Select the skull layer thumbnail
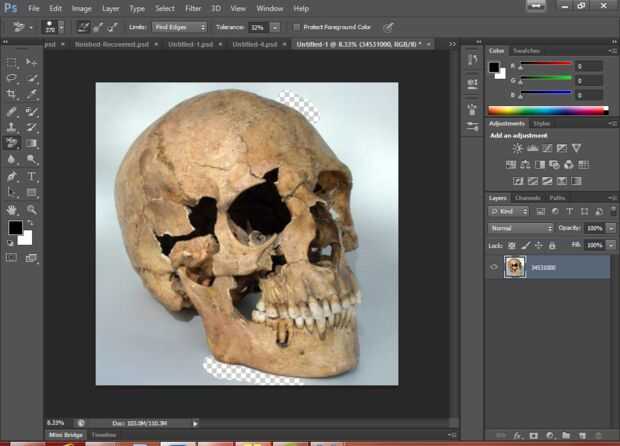The width and height of the screenshot is (620, 446). 515,267
